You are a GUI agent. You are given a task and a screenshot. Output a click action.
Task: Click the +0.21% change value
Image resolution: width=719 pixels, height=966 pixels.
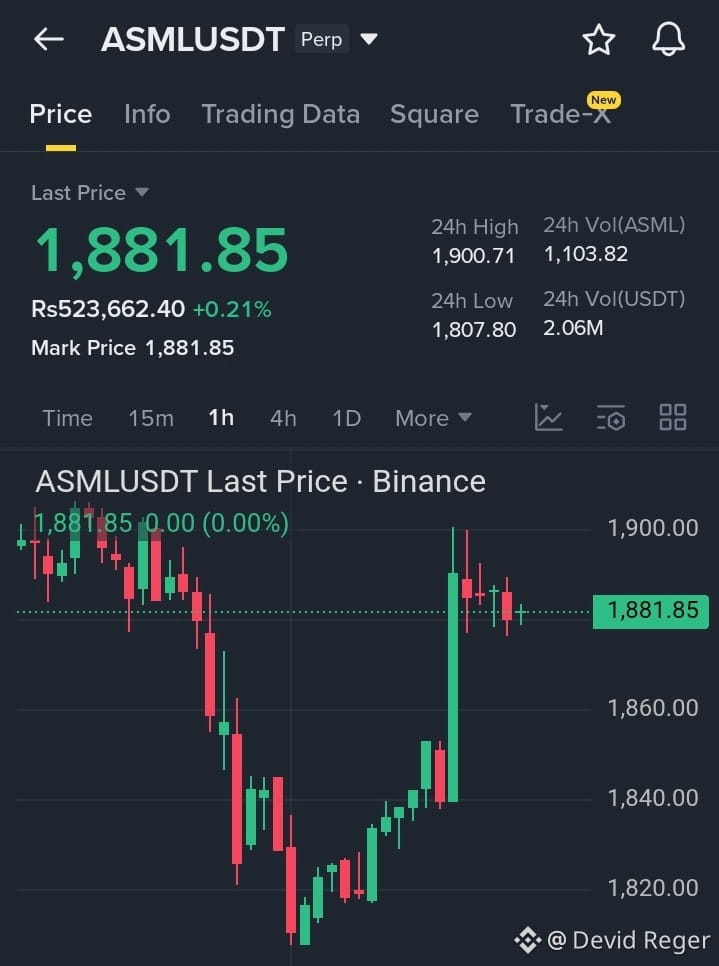click(x=232, y=309)
